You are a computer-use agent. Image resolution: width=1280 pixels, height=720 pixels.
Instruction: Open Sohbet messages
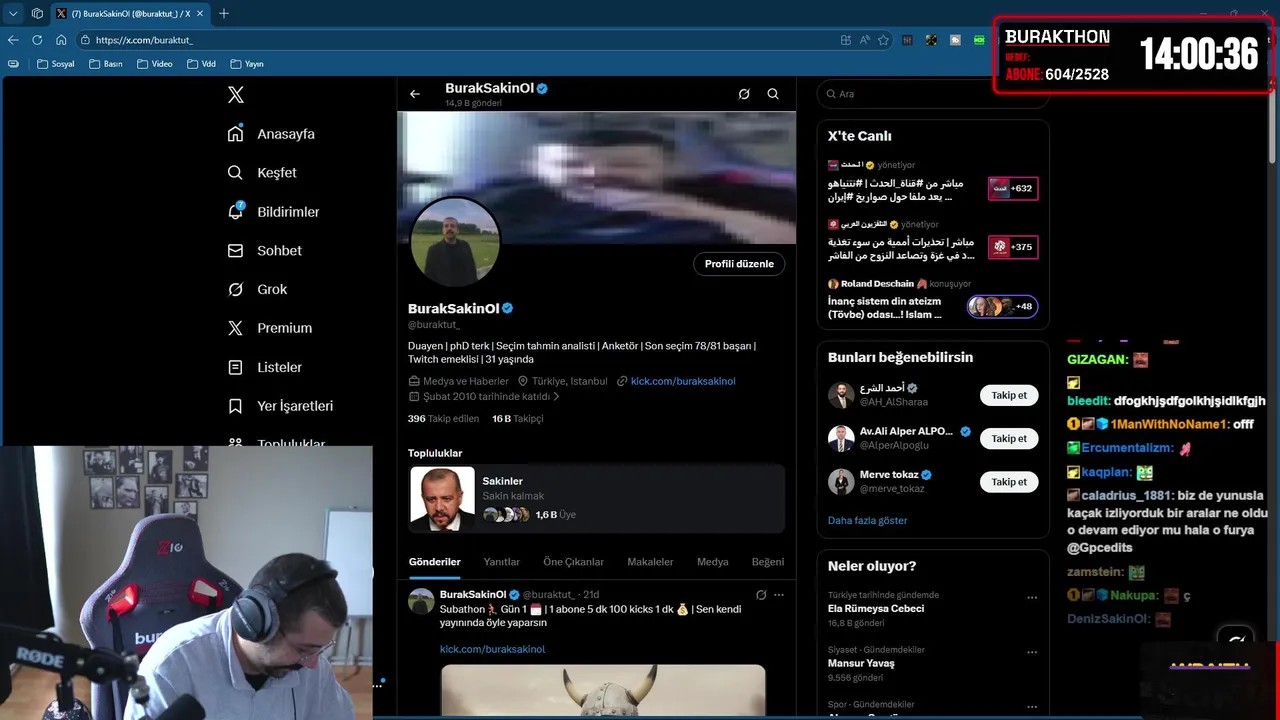coord(264,251)
